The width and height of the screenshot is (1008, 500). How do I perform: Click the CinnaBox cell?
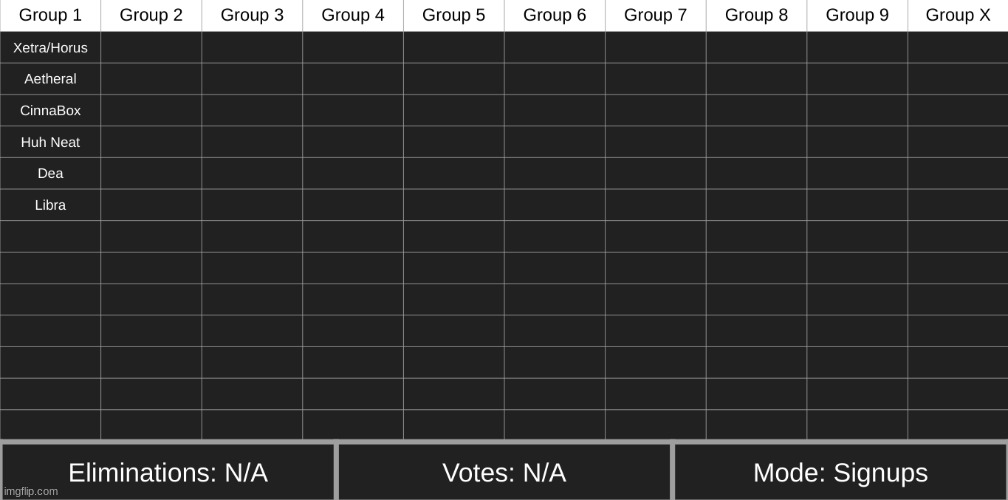[50, 111]
